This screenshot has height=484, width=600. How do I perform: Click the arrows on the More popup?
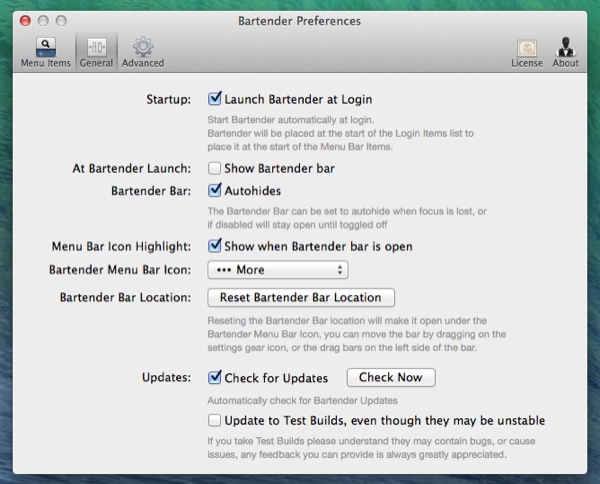coord(339,270)
